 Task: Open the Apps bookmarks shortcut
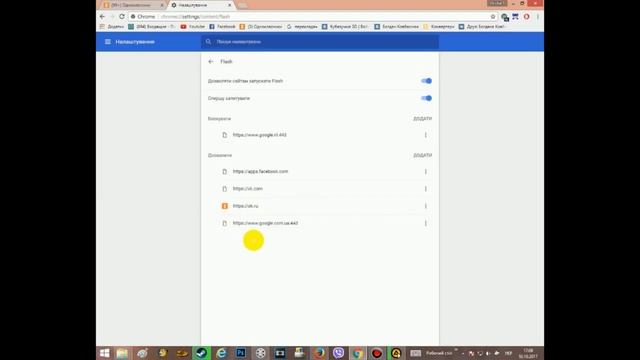111,27
